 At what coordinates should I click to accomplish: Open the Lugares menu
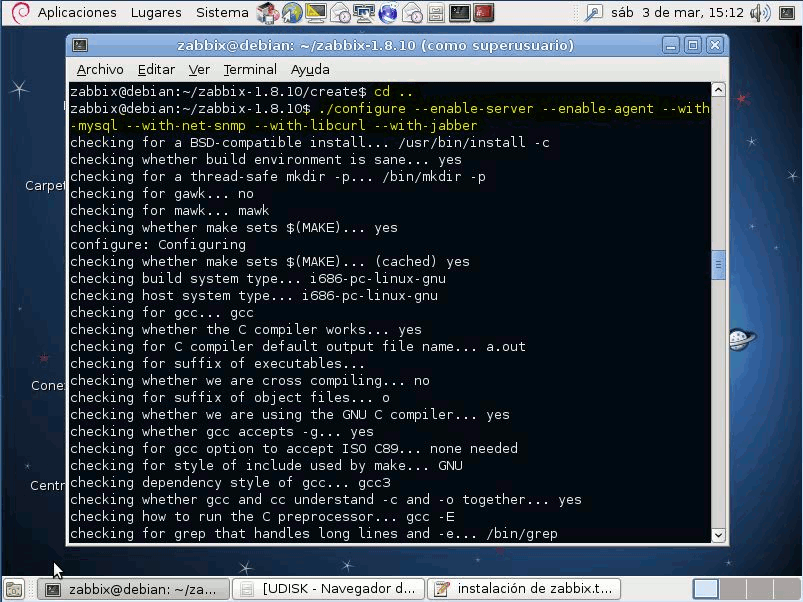click(x=155, y=13)
